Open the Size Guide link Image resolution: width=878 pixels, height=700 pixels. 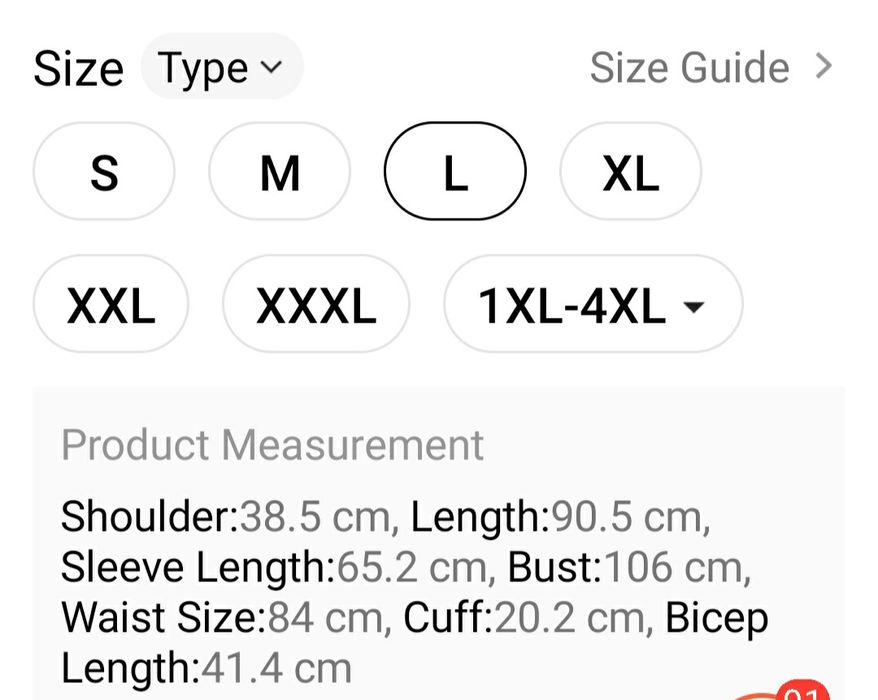coord(689,68)
